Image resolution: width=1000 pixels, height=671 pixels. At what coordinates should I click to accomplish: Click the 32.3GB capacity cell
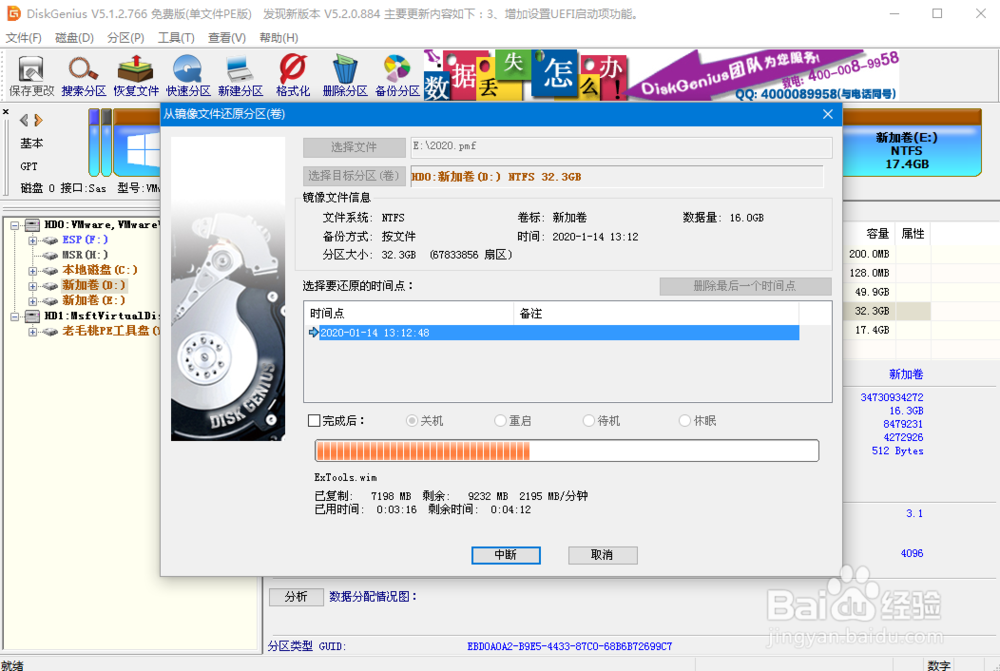pos(871,311)
